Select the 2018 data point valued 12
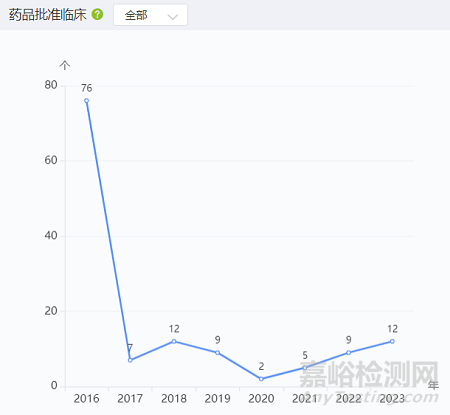The width and height of the screenshot is (450, 415). (174, 341)
